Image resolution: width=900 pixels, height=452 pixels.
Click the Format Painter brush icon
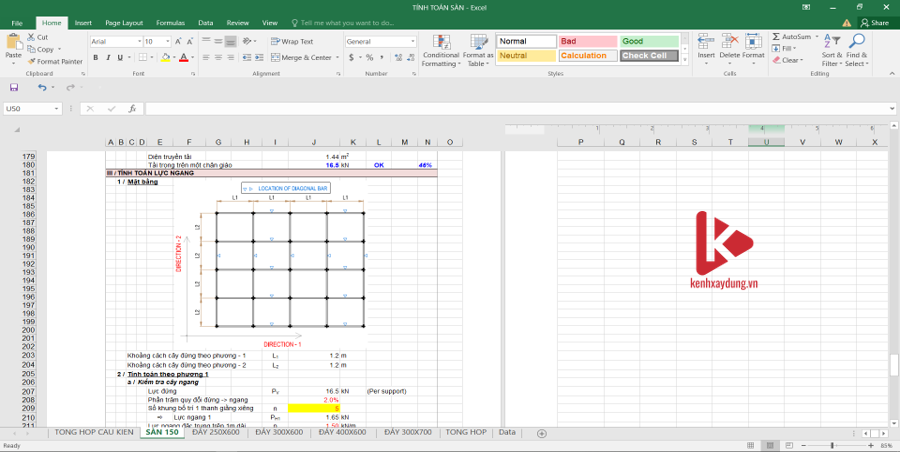point(32,61)
